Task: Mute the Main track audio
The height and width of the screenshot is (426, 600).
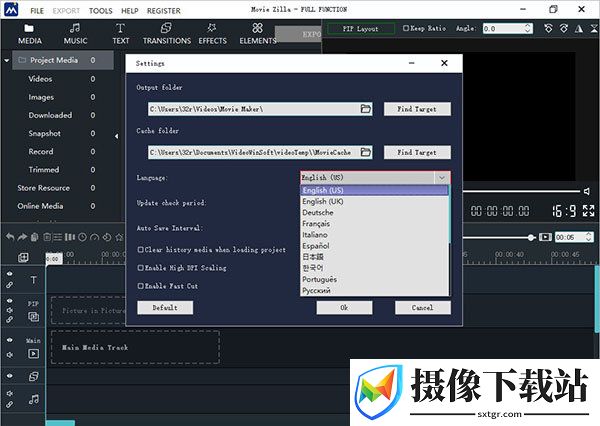Action: click(x=10, y=355)
